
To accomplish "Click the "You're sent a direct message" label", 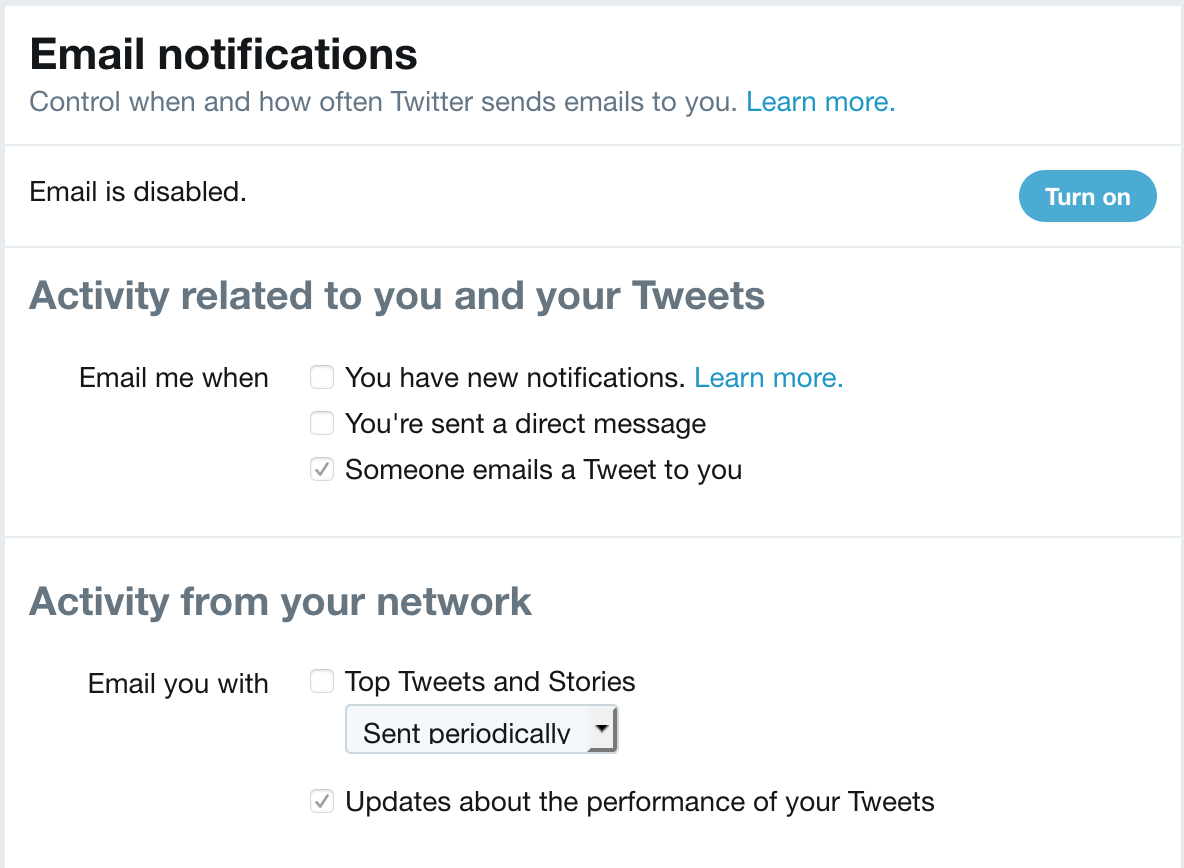I will [x=525, y=423].
